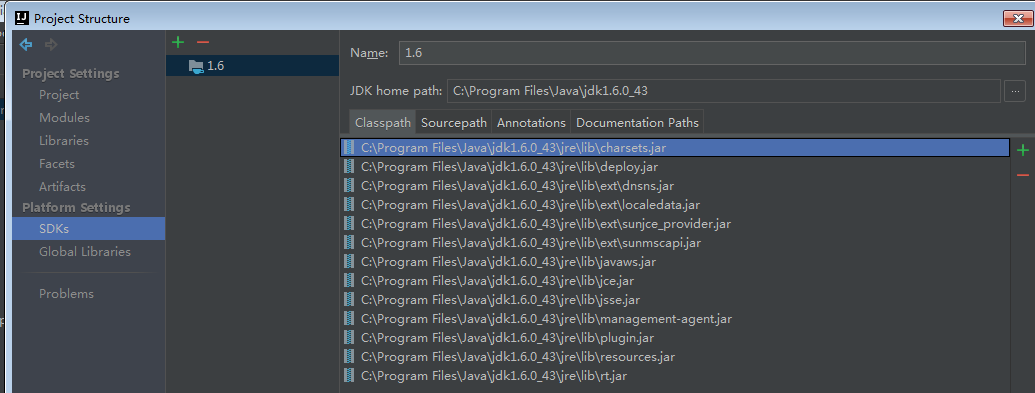Select the charsets.jar classpath entry
Viewport: 1035px width, 393px height.
pyautogui.click(x=675, y=148)
